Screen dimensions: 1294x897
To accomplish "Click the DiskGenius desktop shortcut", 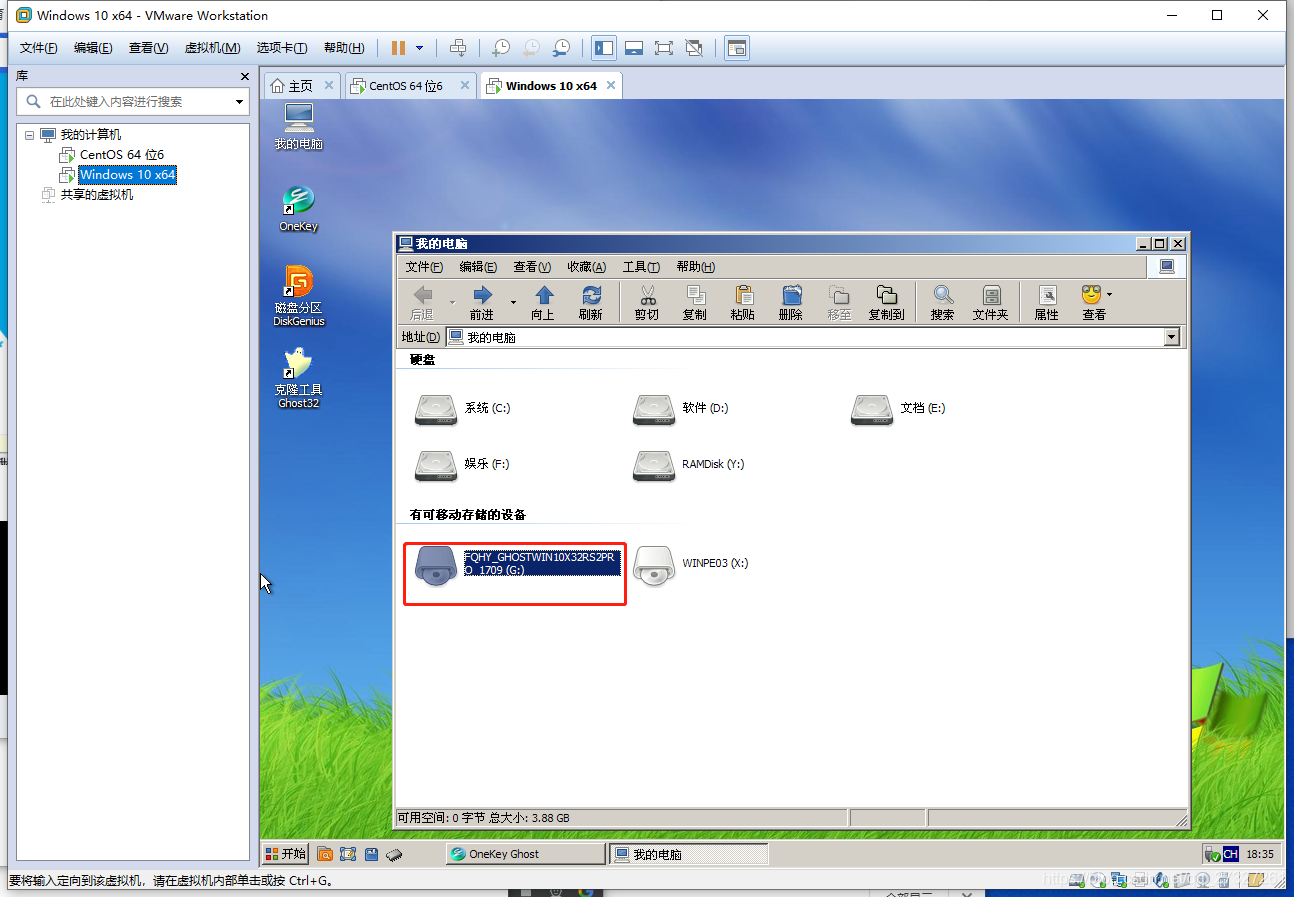I will click(299, 295).
